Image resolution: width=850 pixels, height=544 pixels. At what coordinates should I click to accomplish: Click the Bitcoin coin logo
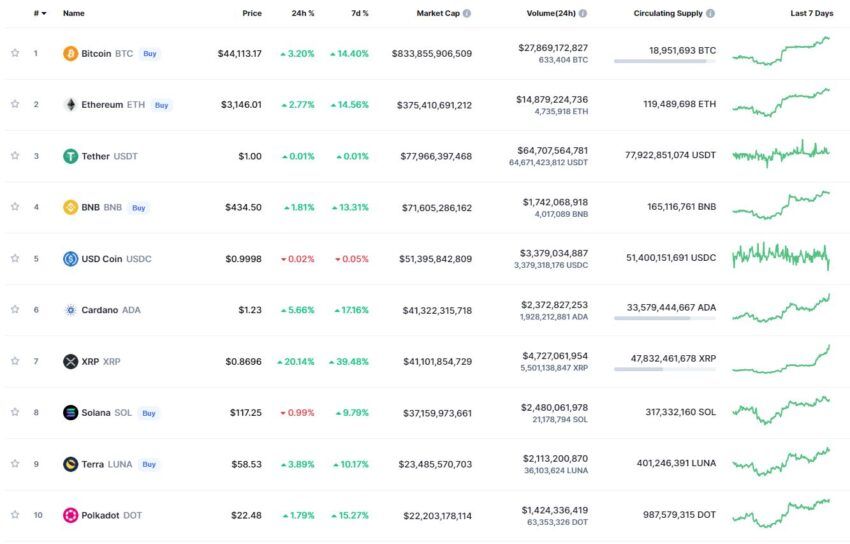pos(70,54)
